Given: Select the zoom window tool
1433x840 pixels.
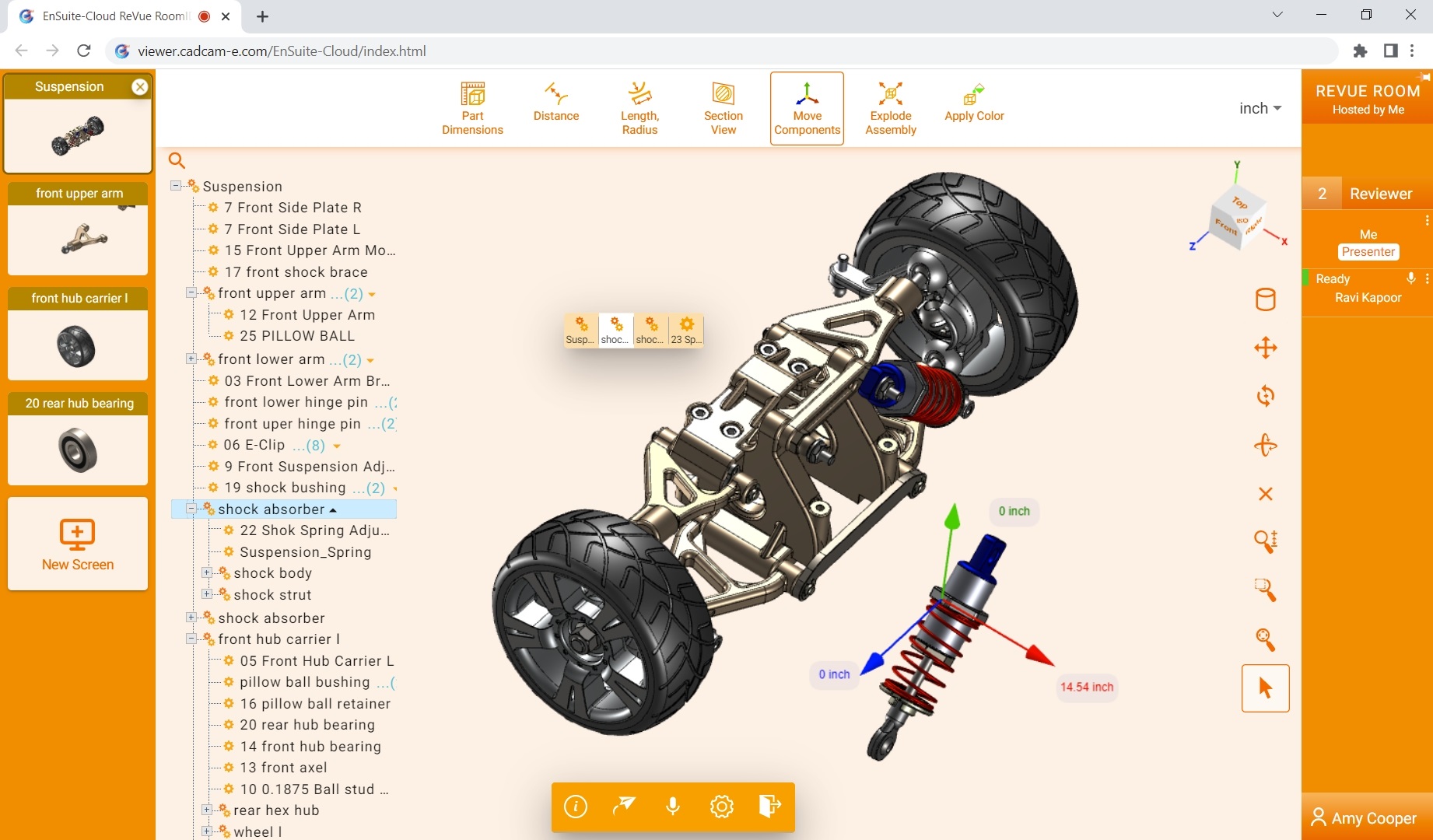Looking at the screenshot, I should pyautogui.click(x=1266, y=590).
